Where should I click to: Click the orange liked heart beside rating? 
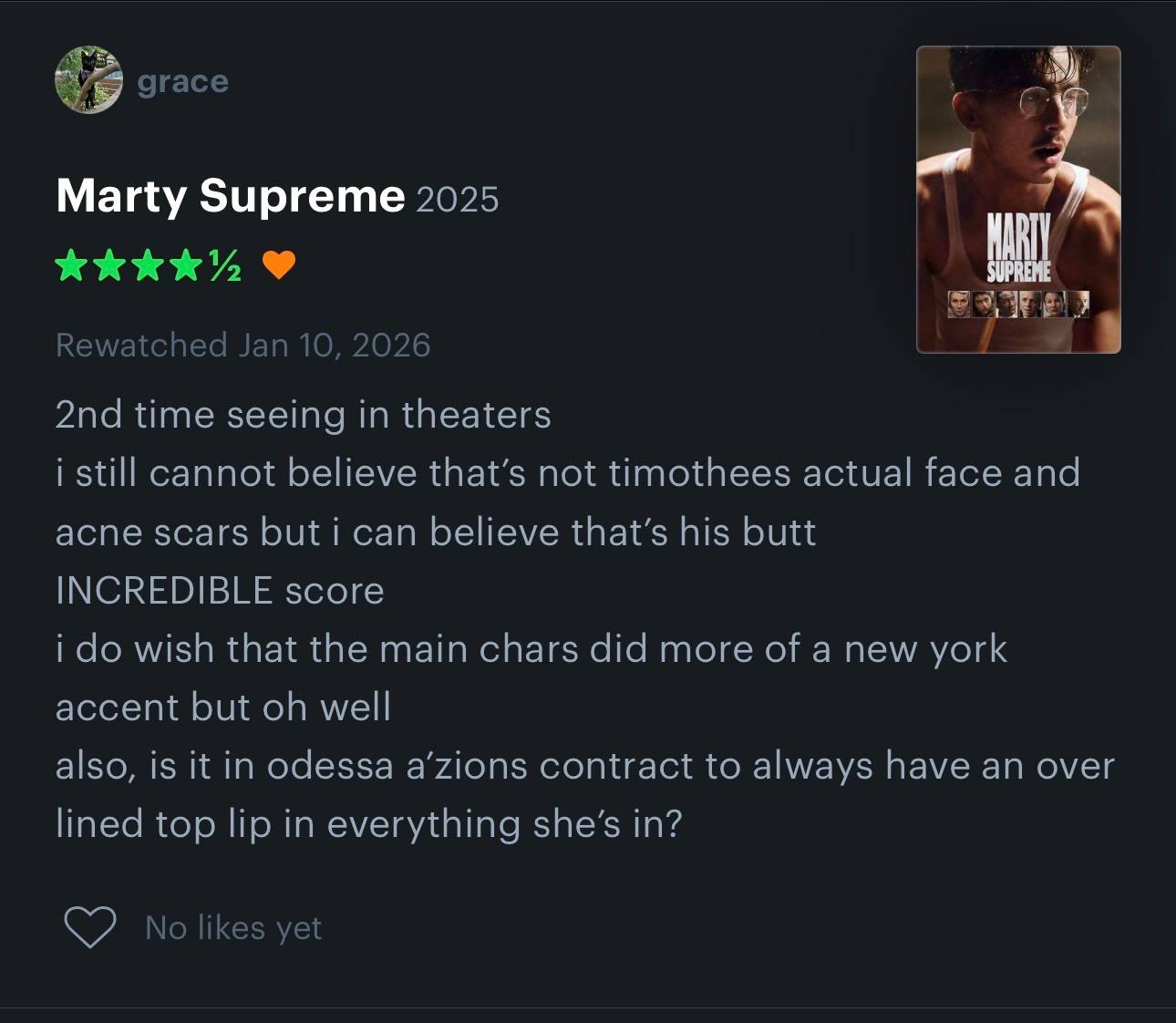[x=279, y=265]
